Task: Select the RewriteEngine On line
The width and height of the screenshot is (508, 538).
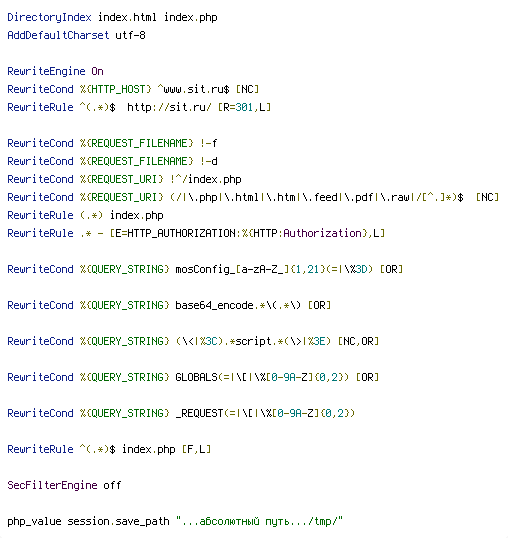Action: pyautogui.click(x=55, y=71)
